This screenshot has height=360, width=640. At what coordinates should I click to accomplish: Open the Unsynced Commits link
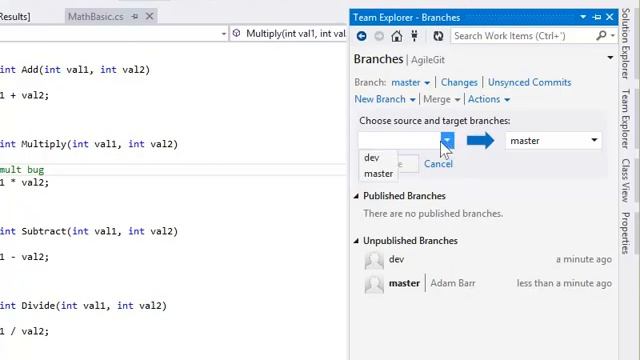[529, 82]
